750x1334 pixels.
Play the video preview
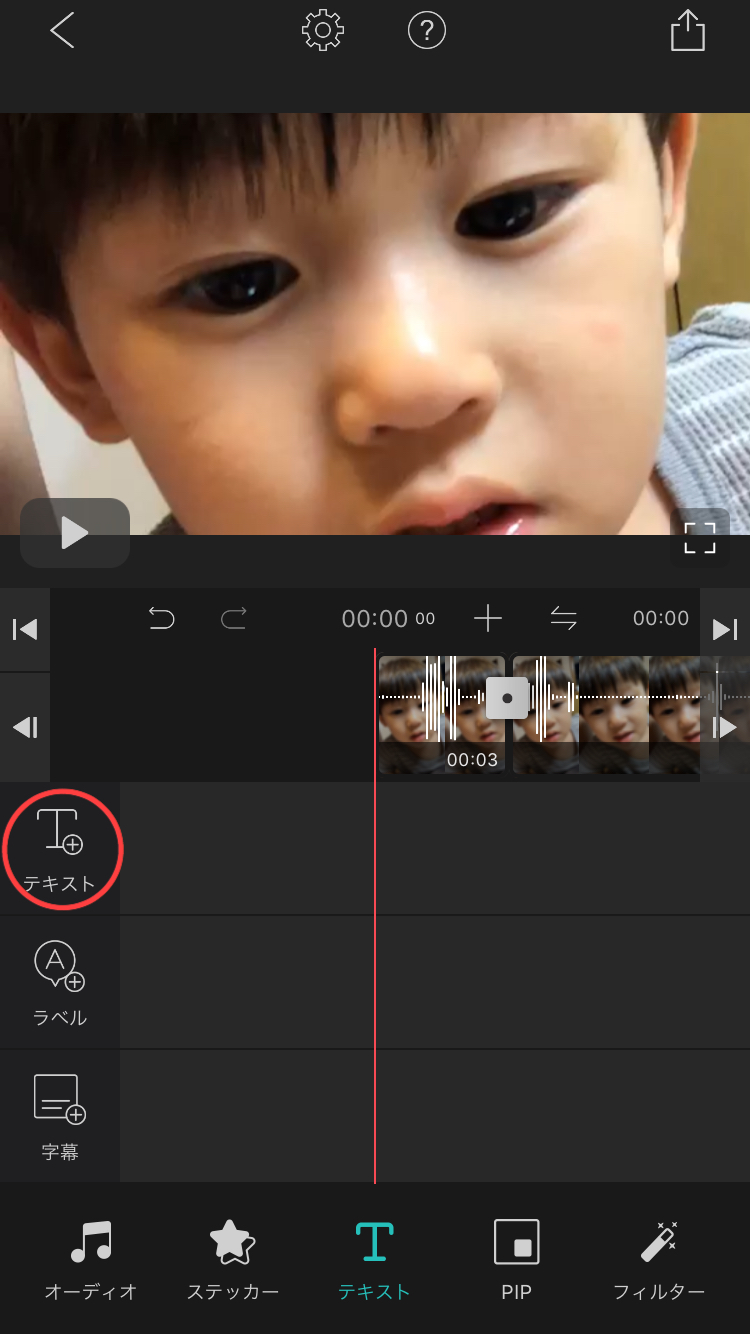tap(75, 533)
